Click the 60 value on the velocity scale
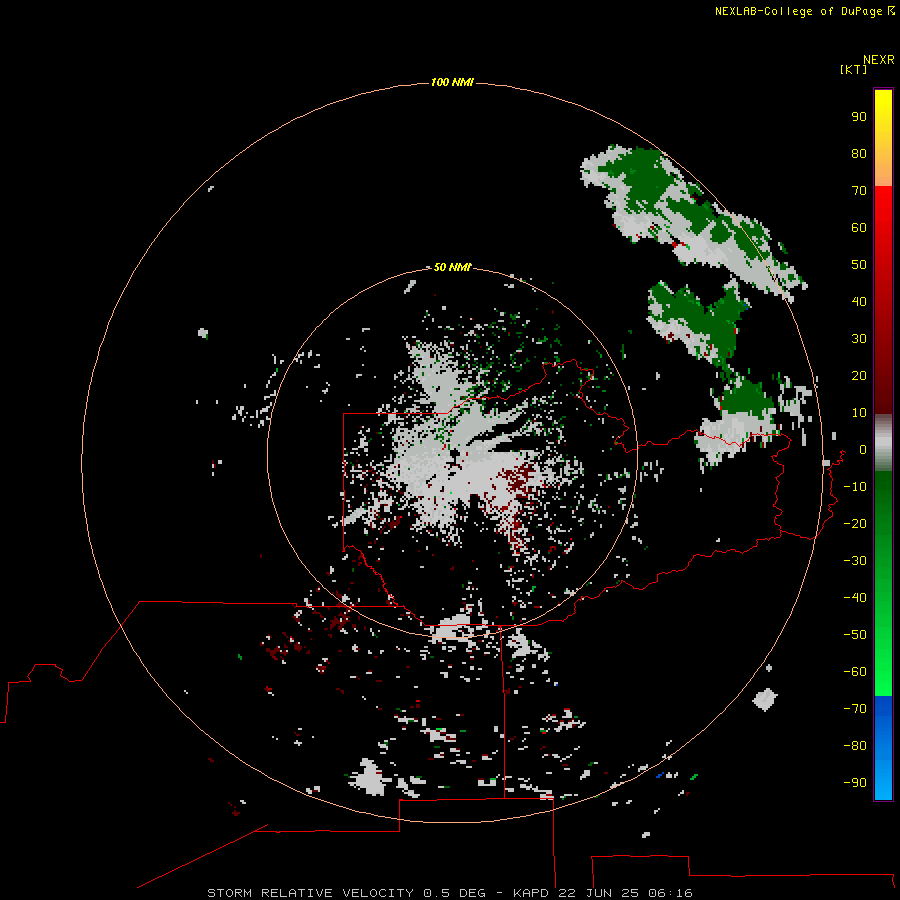 click(x=859, y=228)
